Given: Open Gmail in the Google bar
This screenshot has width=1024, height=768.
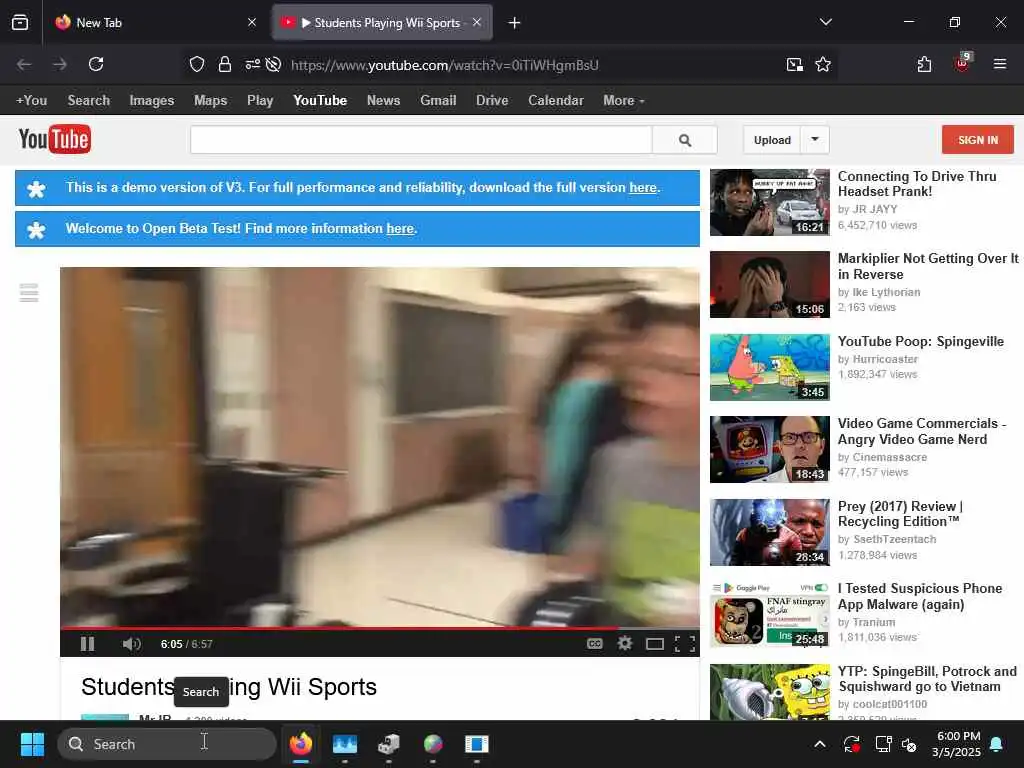Looking at the screenshot, I should coord(438,101).
